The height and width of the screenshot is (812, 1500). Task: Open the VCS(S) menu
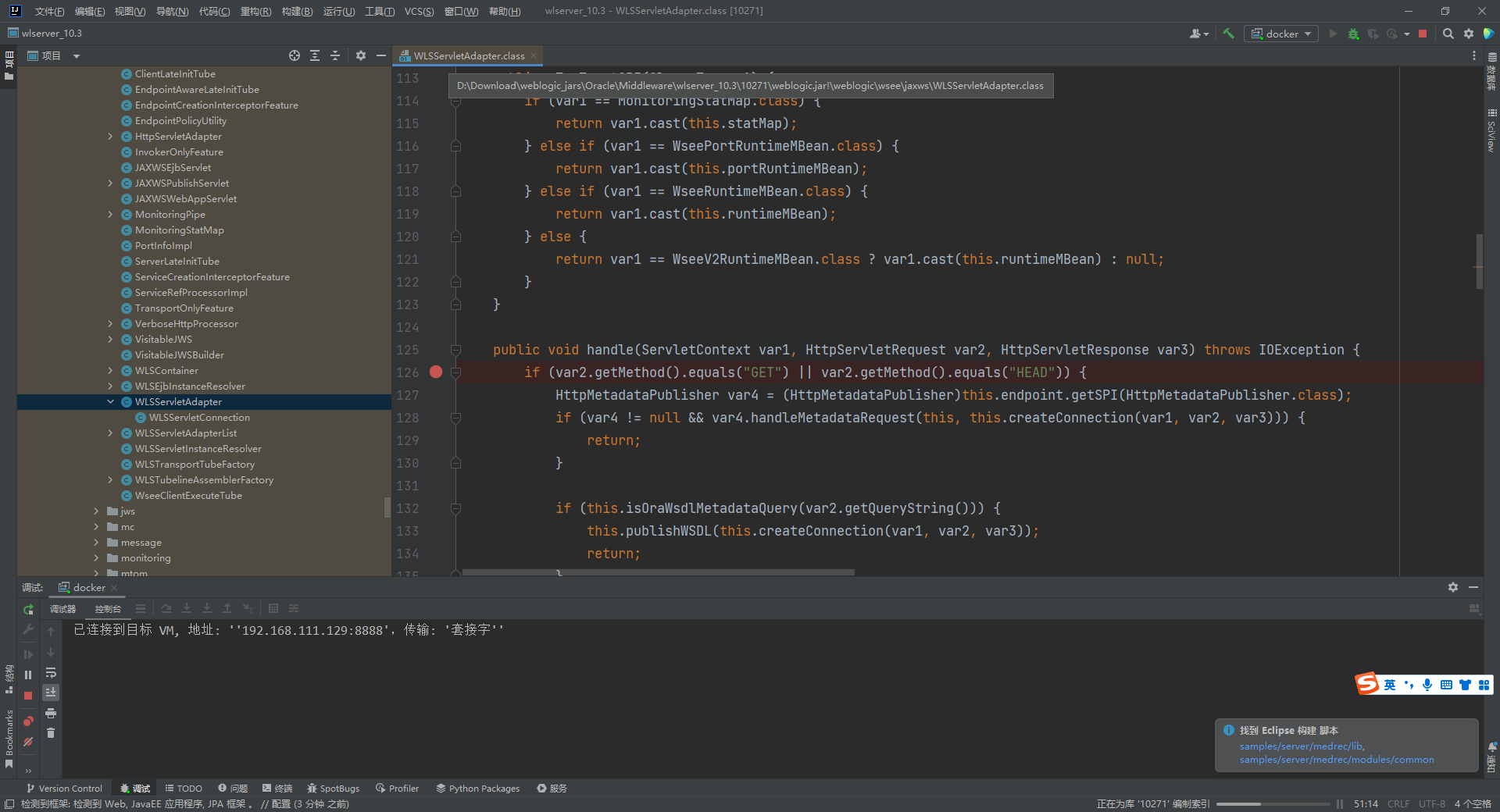pyautogui.click(x=419, y=11)
